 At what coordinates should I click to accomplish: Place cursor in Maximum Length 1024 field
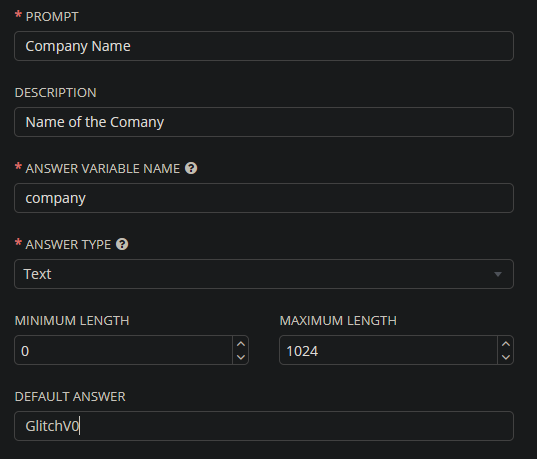[x=388, y=350]
